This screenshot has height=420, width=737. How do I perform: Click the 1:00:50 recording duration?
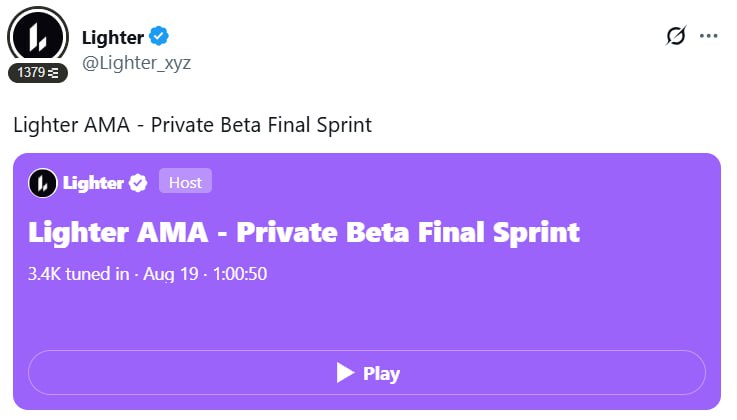click(x=240, y=274)
